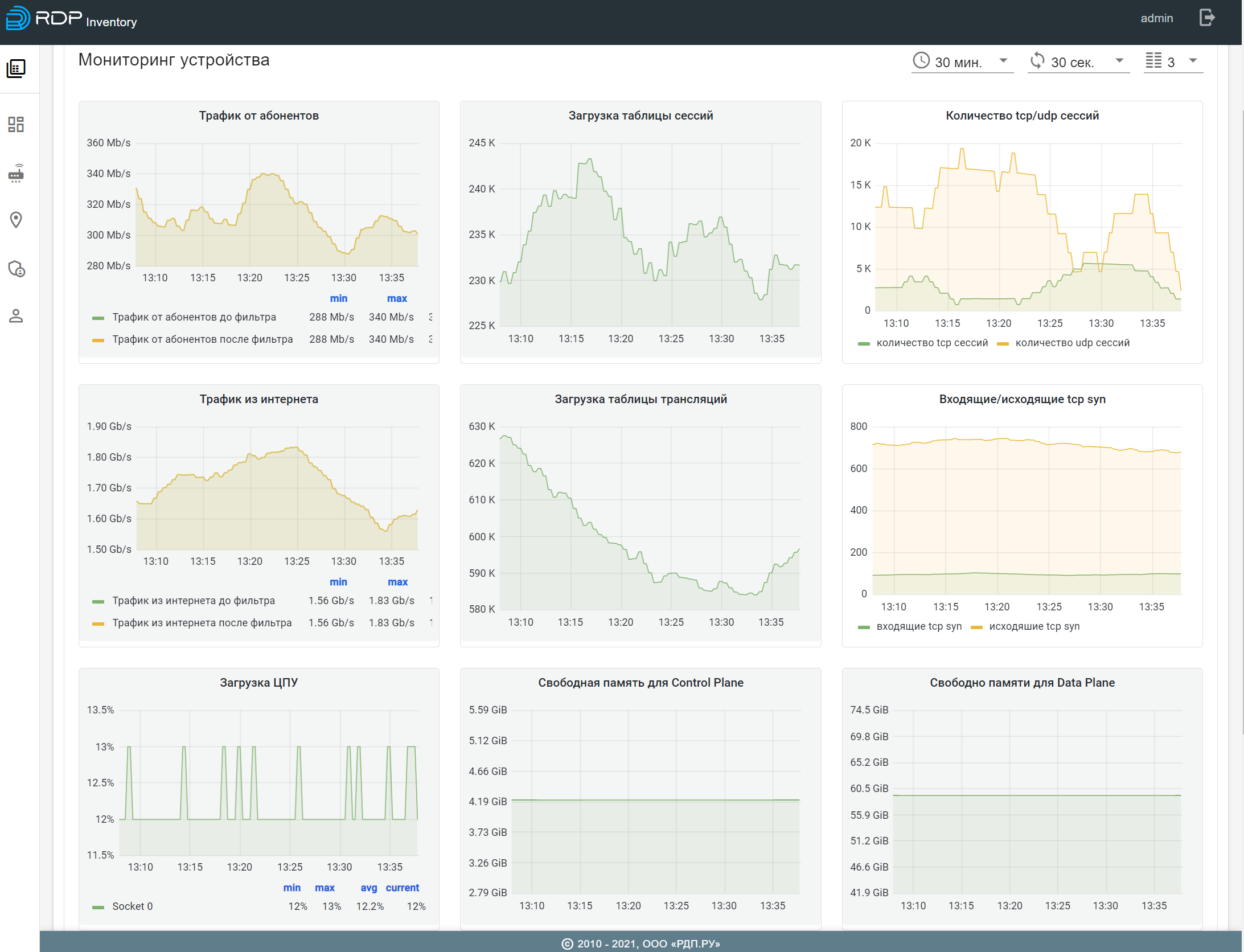Sort by max in Трафик от абонентов legend
1244x952 pixels.
click(397, 298)
